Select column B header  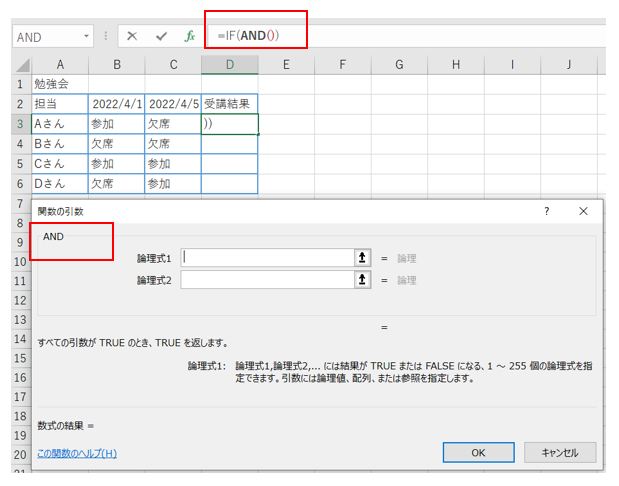pos(116,65)
